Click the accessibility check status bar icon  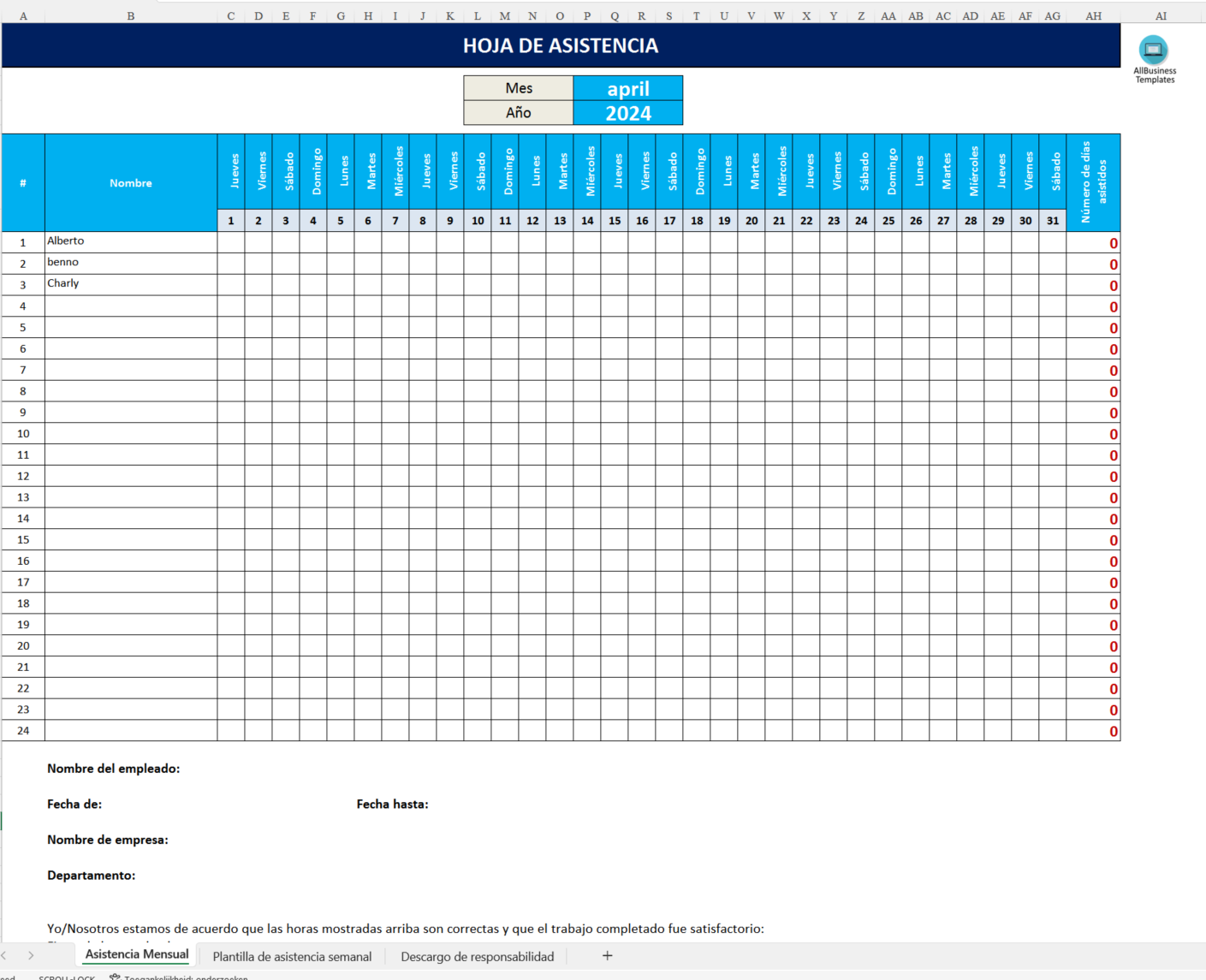(x=115, y=977)
